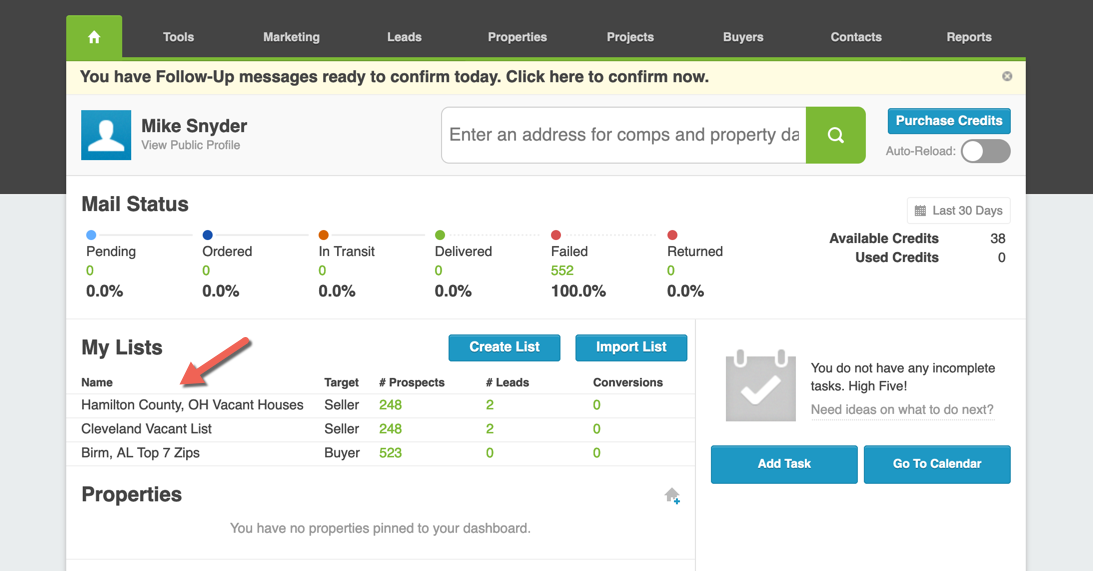Click the address search input field

tap(624, 135)
